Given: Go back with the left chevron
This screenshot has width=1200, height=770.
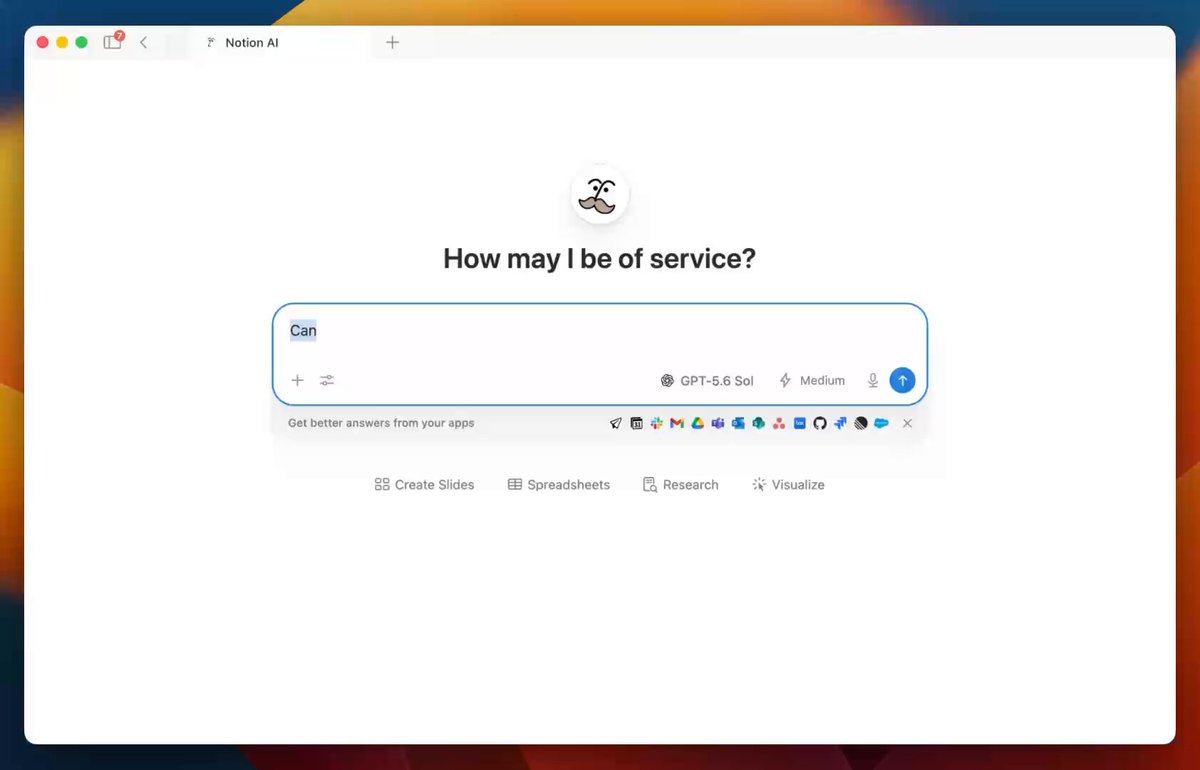Looking at the screenshot, I should tap(143, 42).
